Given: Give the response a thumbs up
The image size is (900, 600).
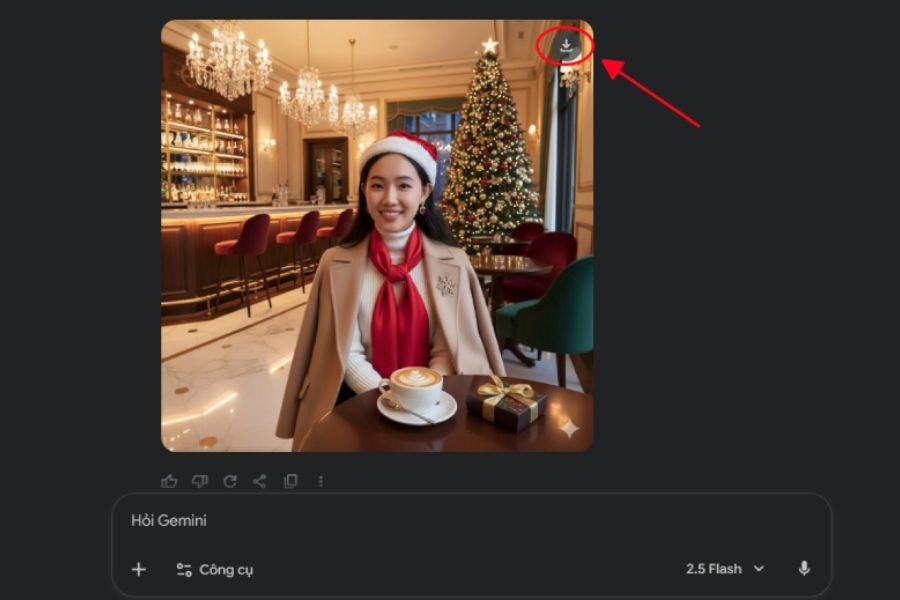Looking at the screenshot, I should (169, 481).
